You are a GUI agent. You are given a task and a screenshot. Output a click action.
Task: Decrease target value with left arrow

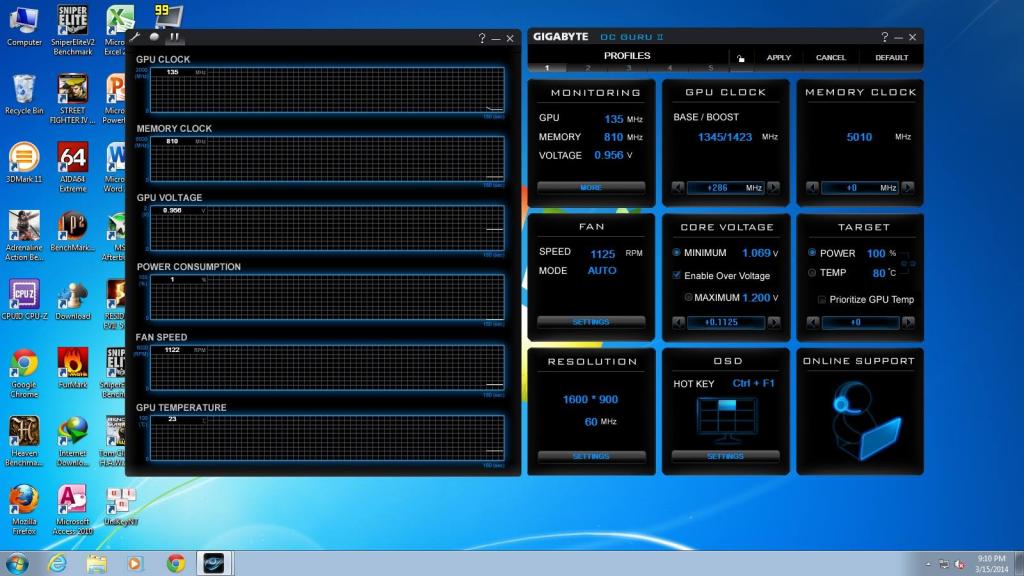click(x=813, y=323)
